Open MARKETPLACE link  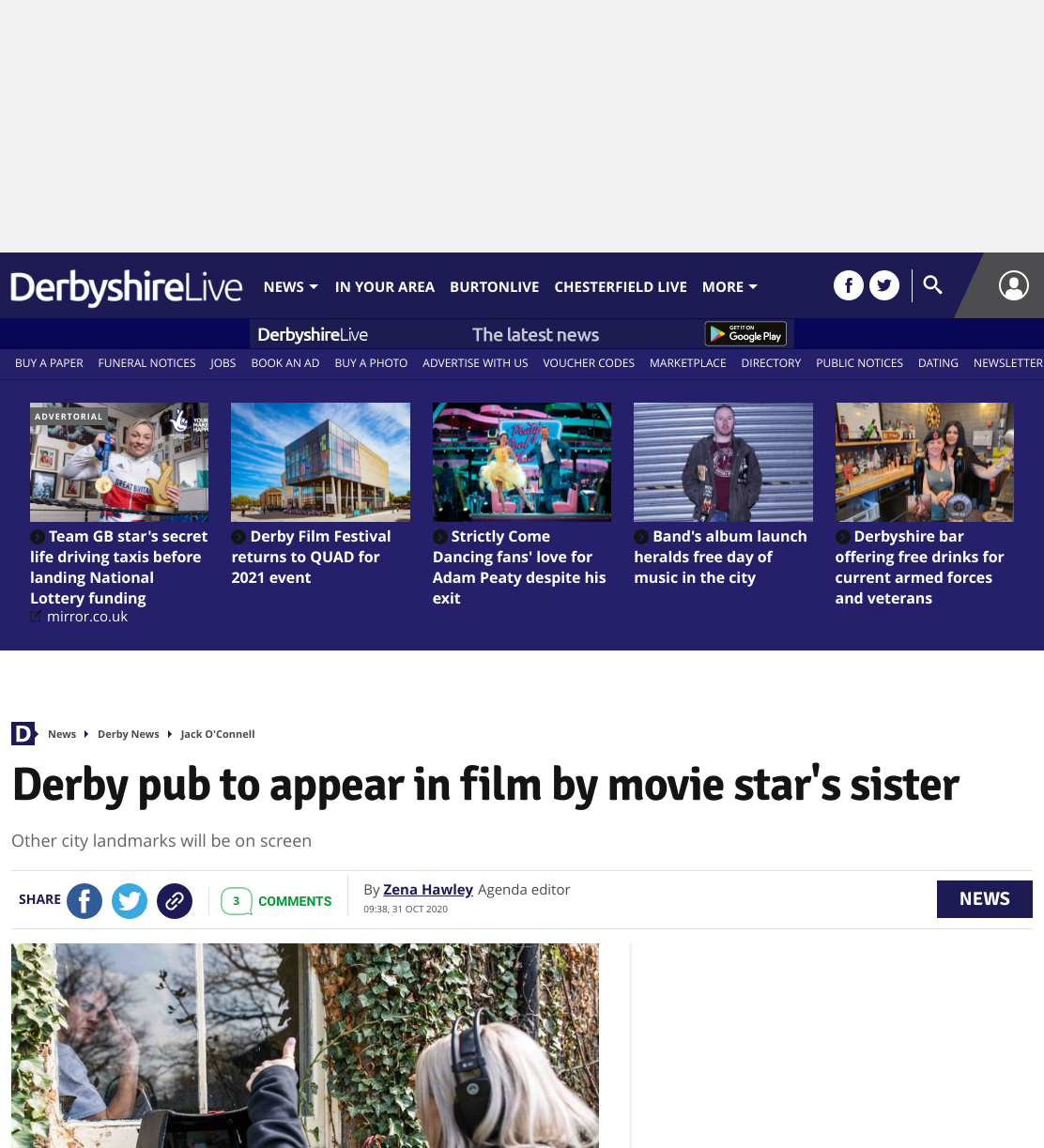coord(688,363)
